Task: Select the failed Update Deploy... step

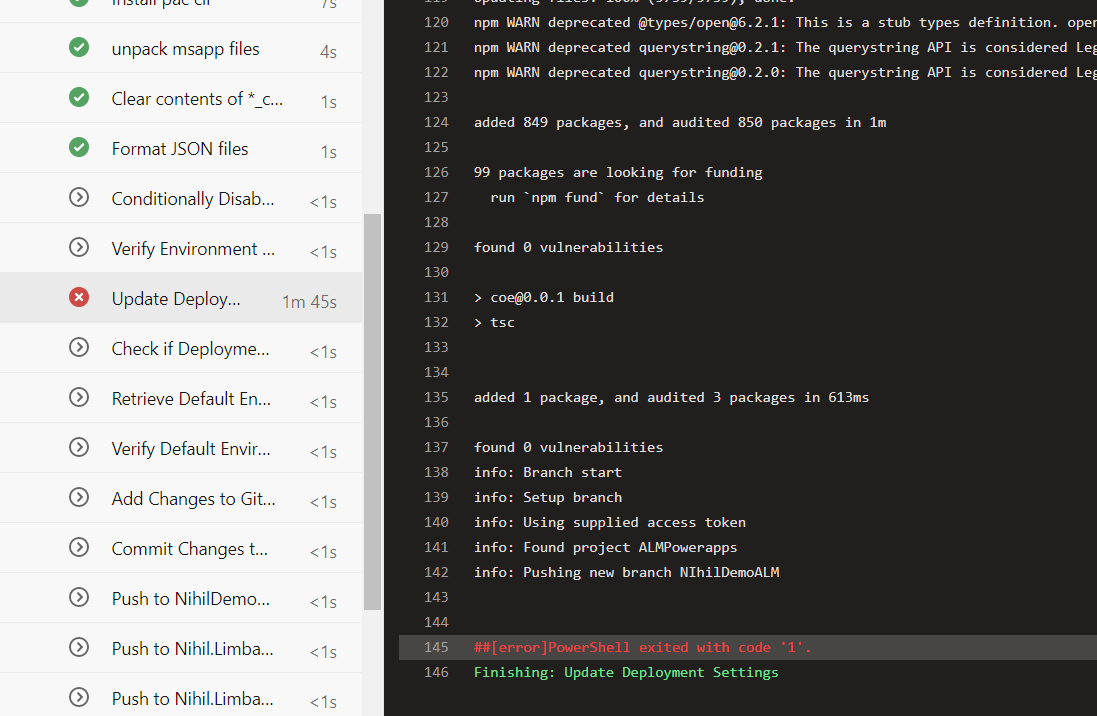Action: (x=181, y=298)
